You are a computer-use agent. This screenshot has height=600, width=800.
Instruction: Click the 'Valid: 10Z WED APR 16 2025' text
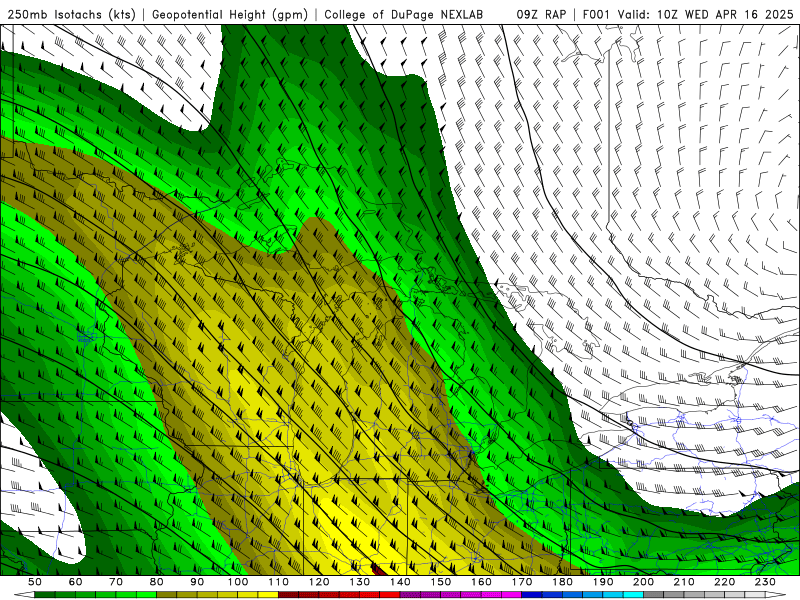click(706, 14)
